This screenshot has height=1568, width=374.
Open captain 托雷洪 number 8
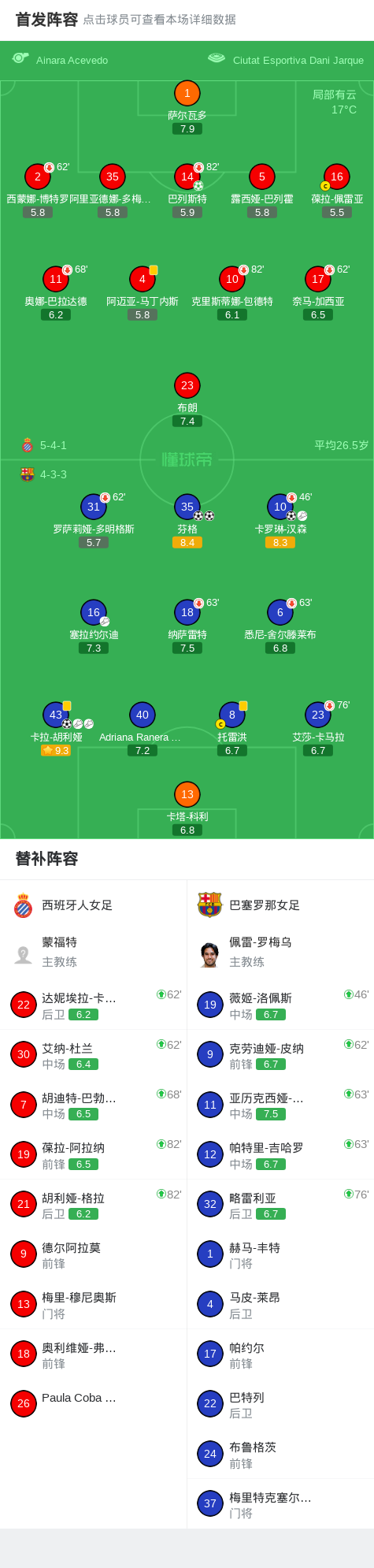point(232,715)
